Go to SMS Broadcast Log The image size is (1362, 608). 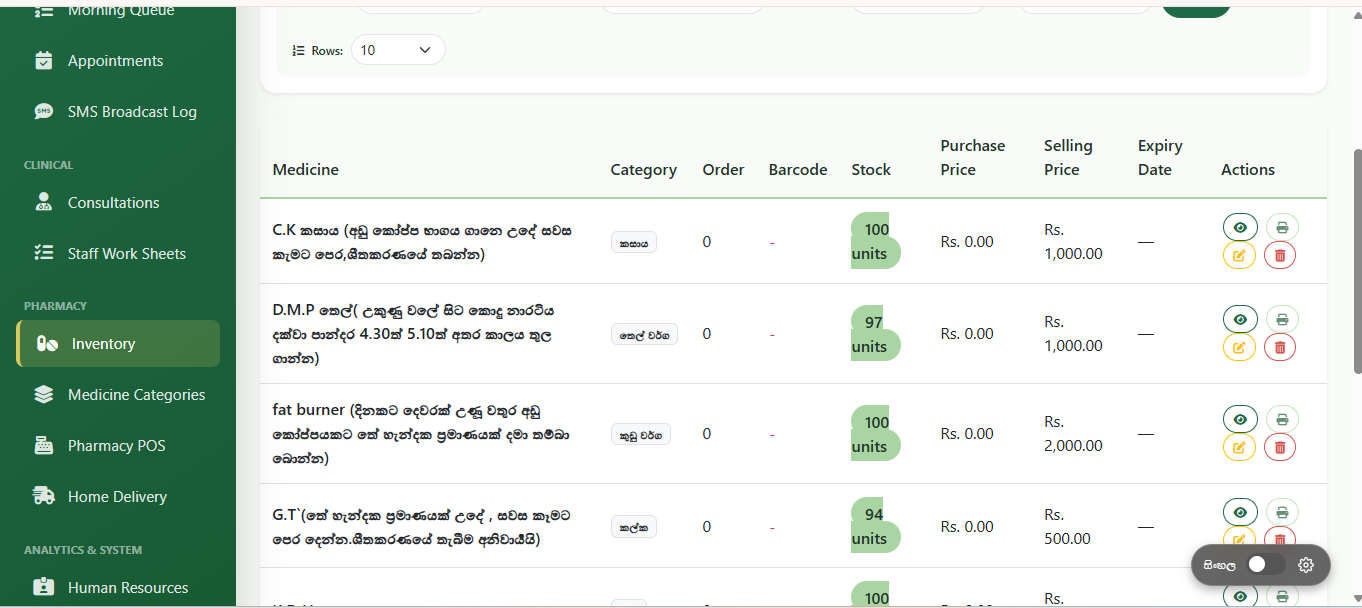coord(118,112)
